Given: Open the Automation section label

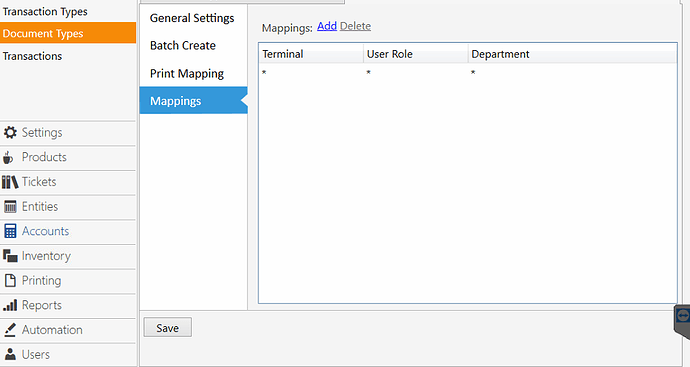Looking at the screenshot, I should coord(52,330).
